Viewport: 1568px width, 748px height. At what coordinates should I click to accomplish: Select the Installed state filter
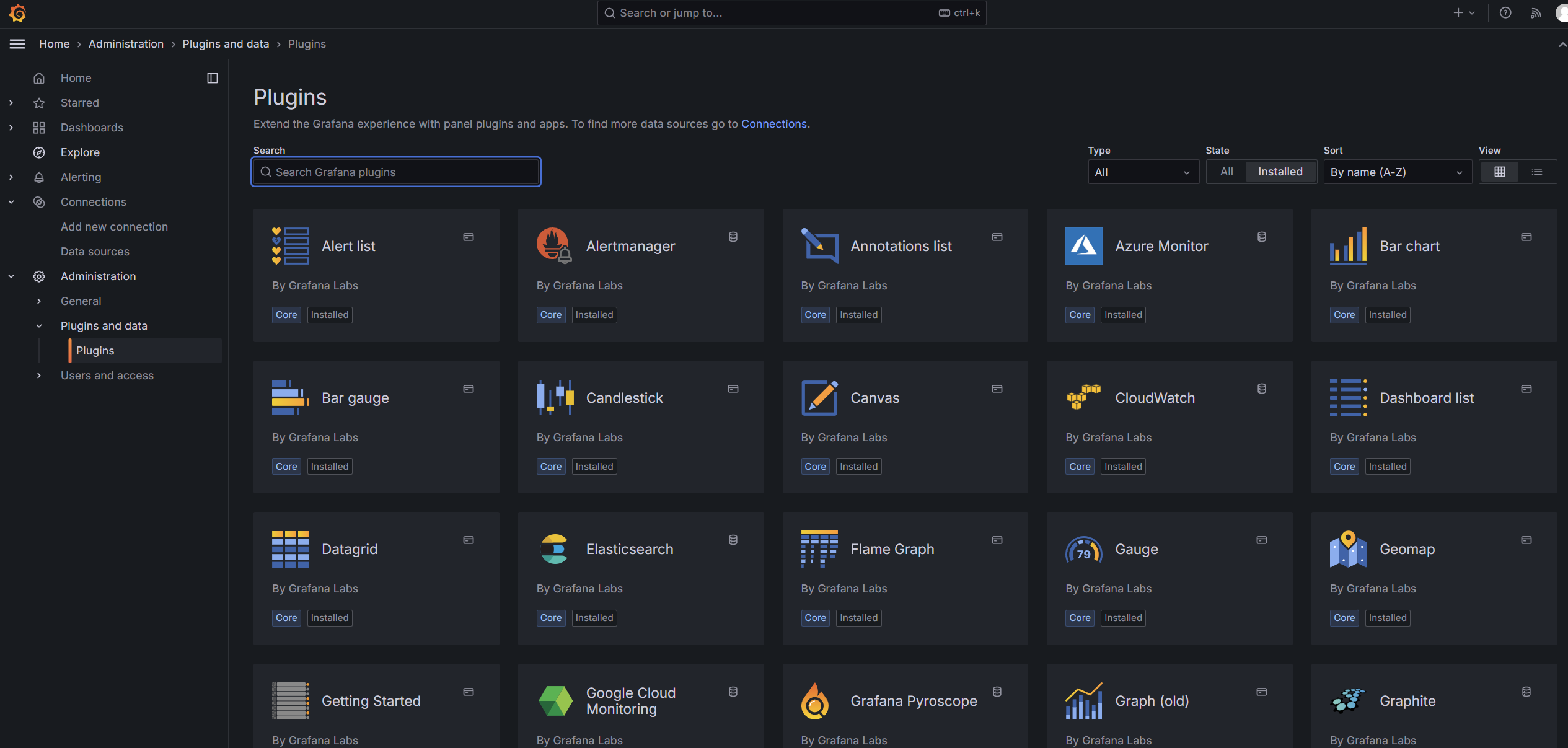tap(1280, 172)
